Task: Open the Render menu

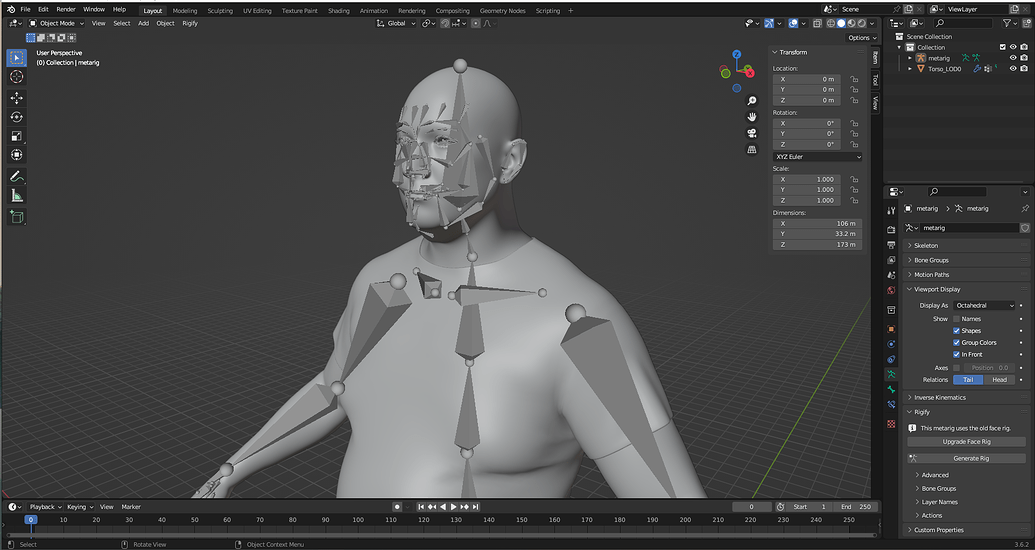Action: [66, 10]
